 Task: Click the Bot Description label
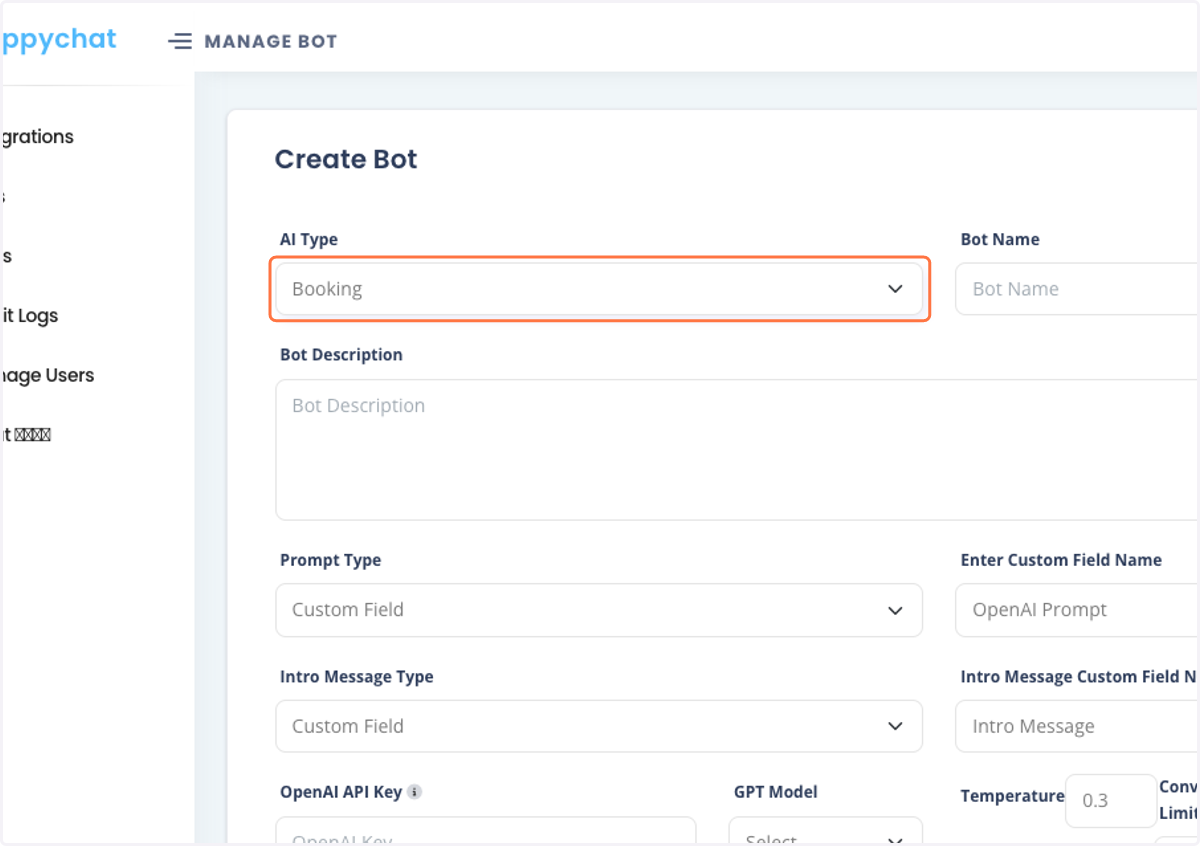click(x=341, y=355)
